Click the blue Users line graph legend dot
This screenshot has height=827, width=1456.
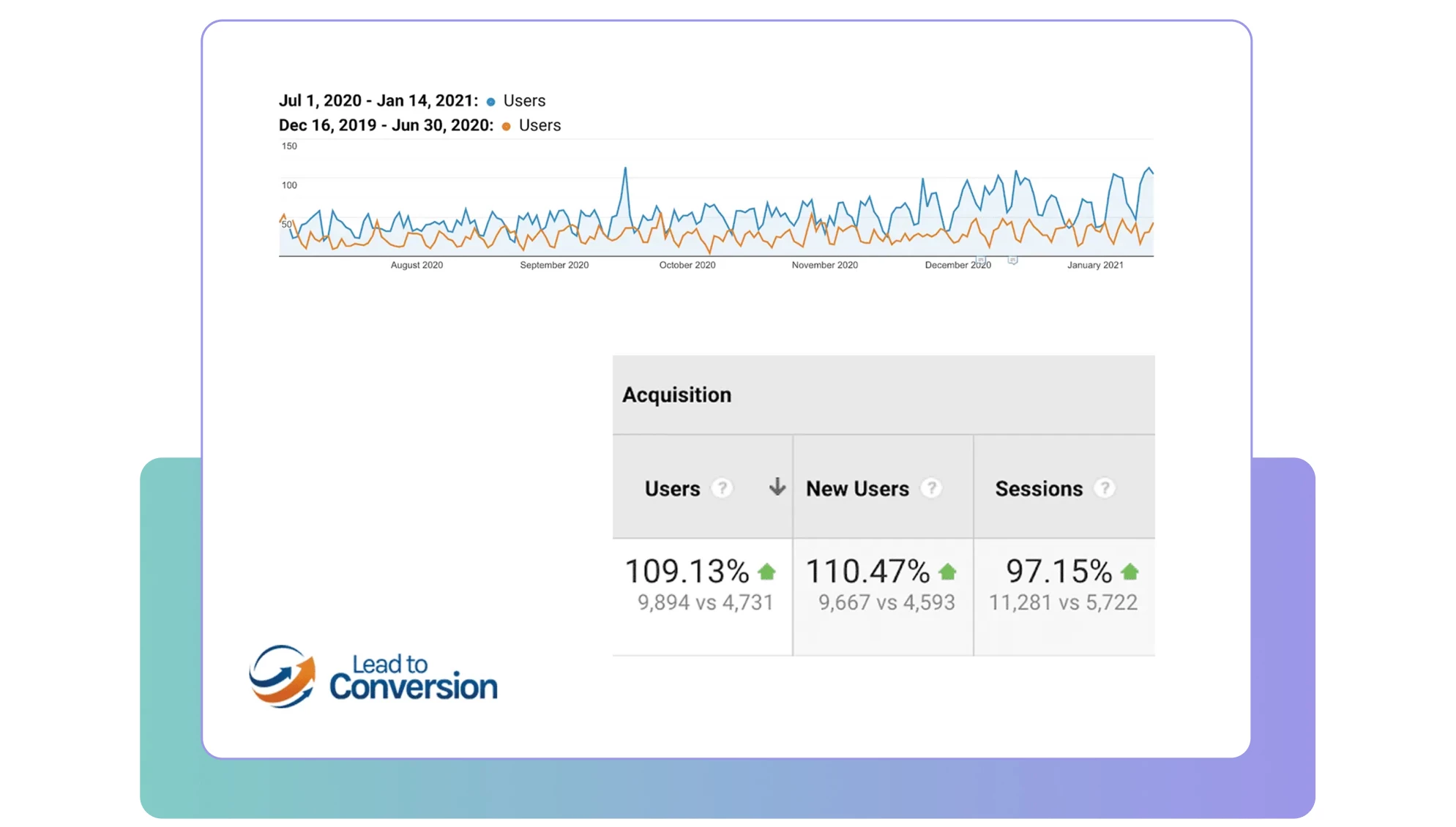pos(491,100)
